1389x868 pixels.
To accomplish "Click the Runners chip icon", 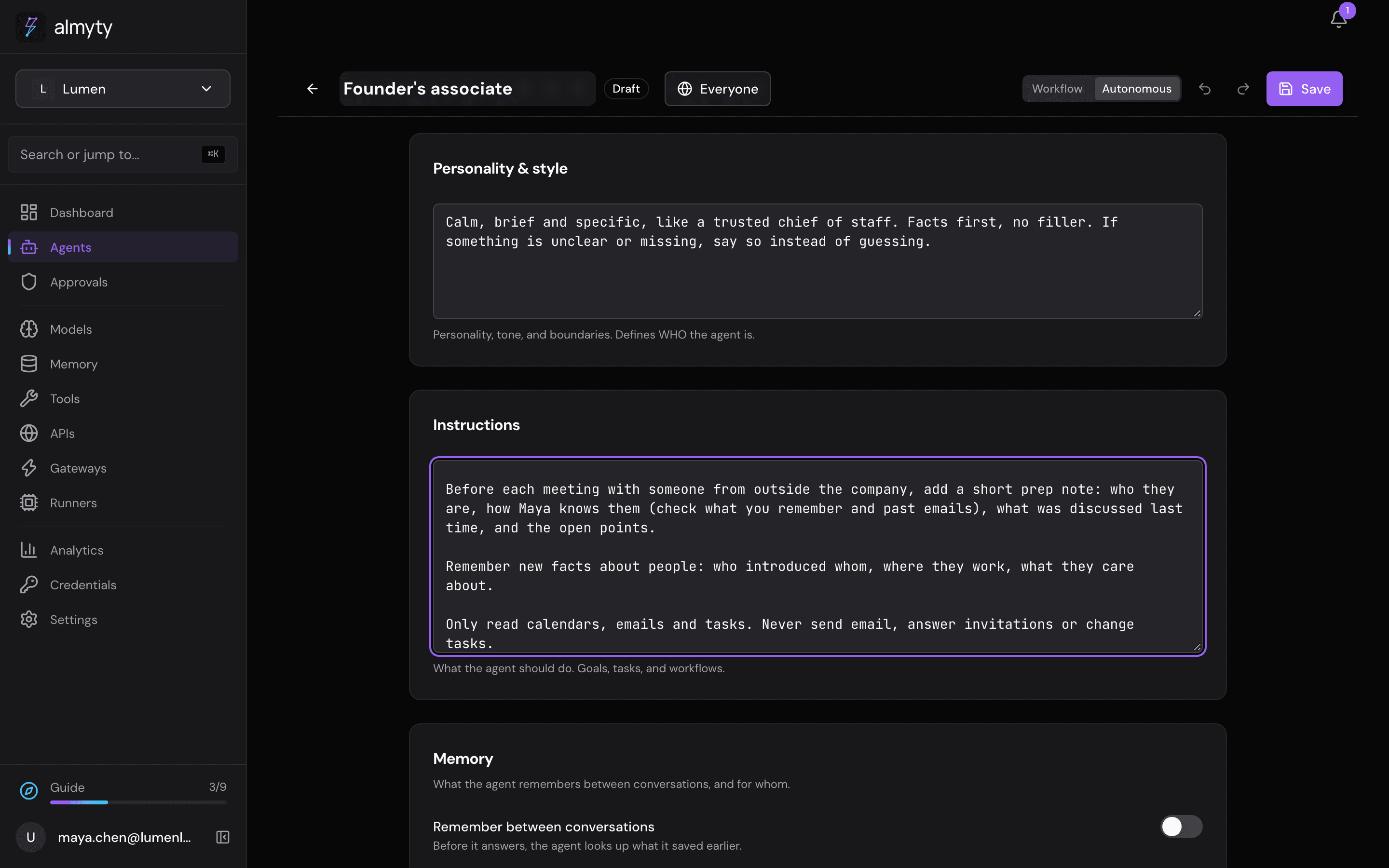I will point(29,503).
